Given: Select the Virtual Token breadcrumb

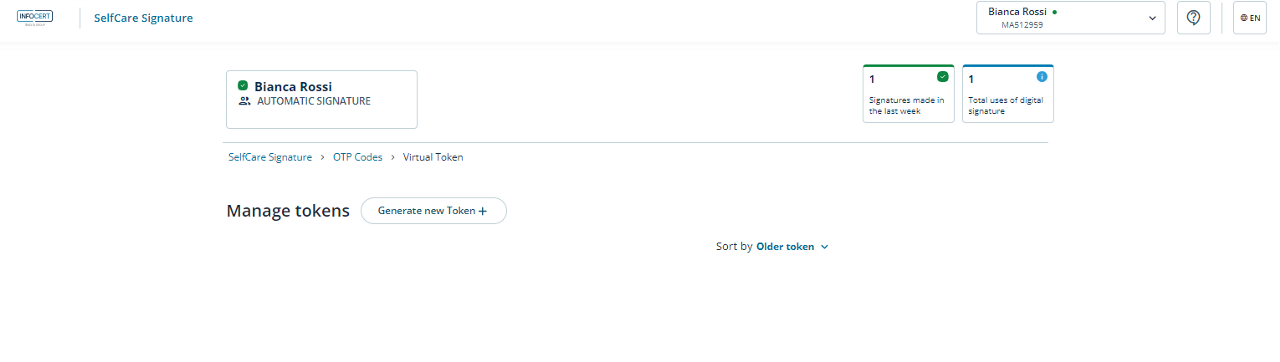Looking at the screenshot, I should point(433,157).
